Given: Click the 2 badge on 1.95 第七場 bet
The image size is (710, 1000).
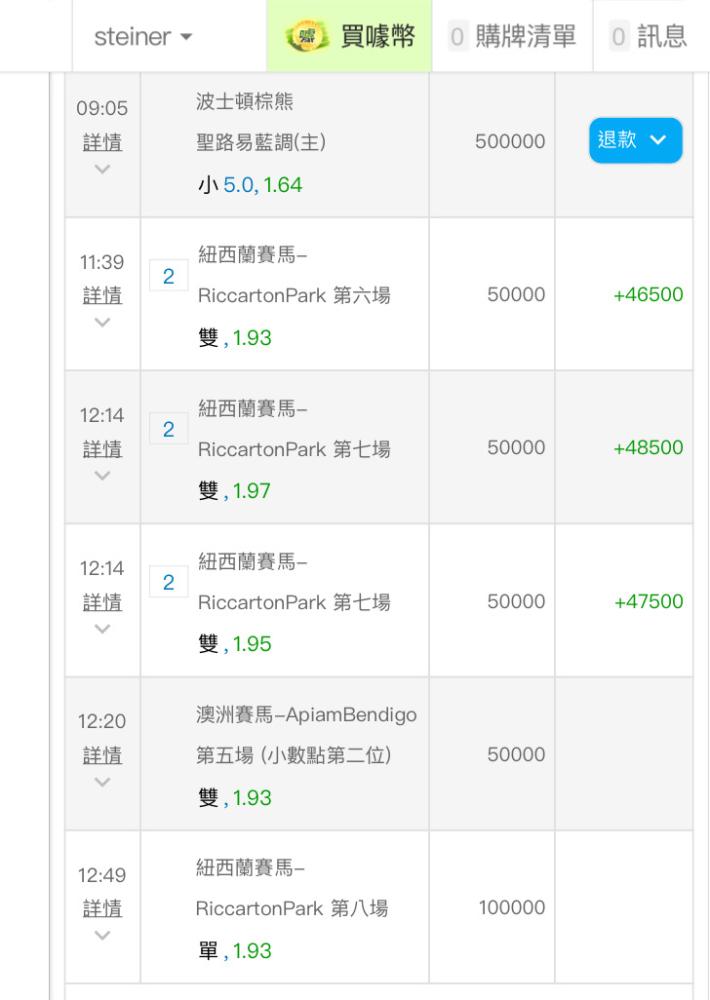Looking at the screenshot, I should (x=169, y=583).
